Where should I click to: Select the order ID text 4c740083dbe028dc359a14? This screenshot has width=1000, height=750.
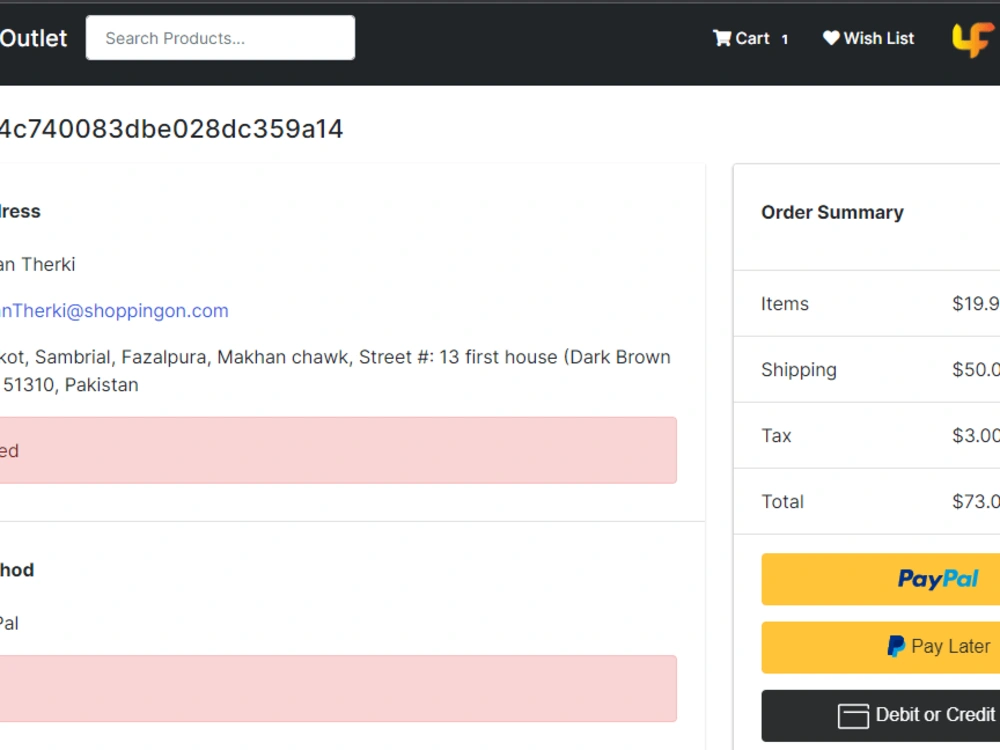click(x=172, y=129)
